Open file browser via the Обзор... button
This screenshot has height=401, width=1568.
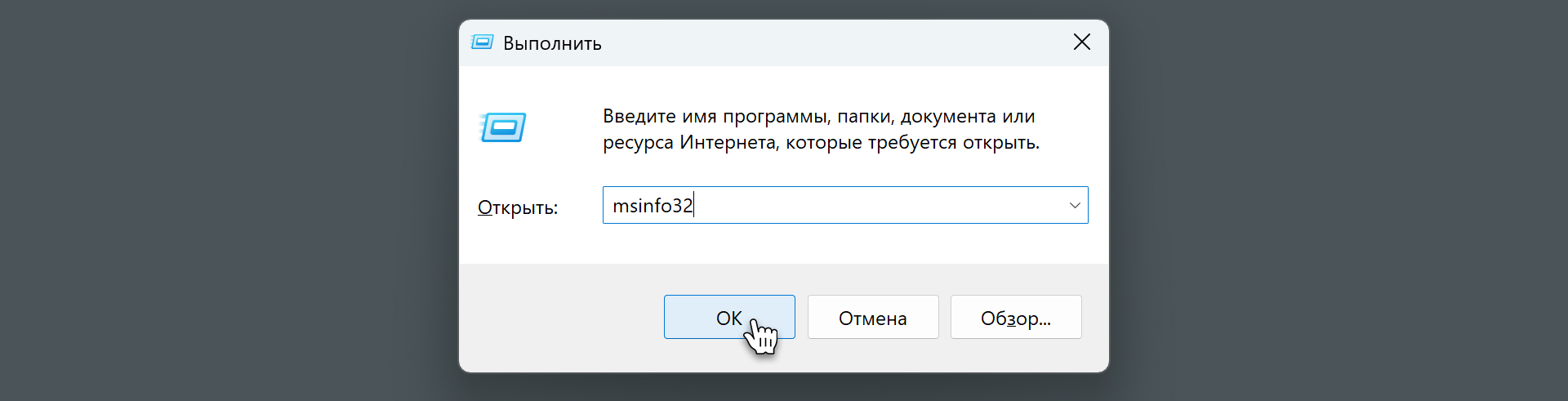[x=1015, y=318]
